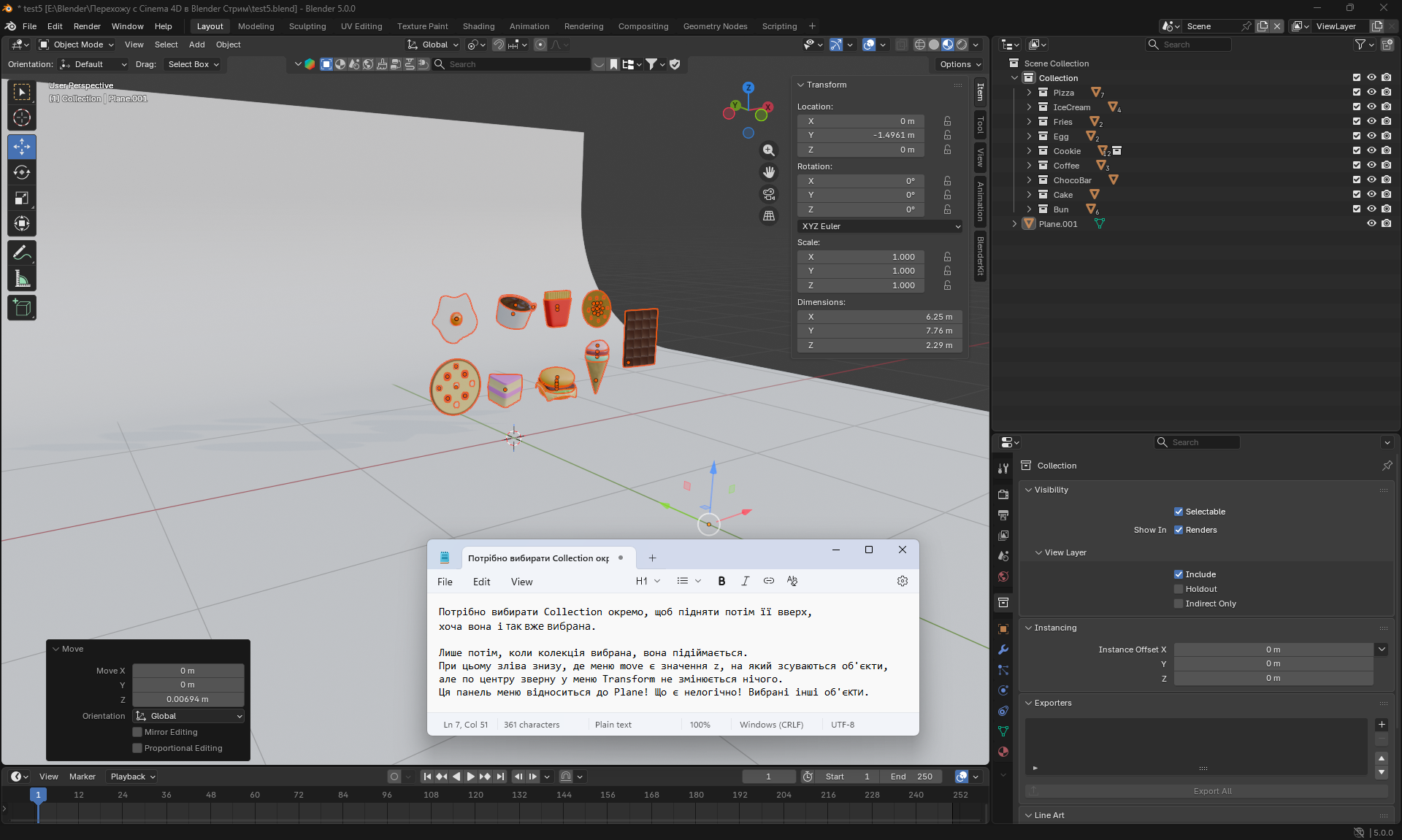
Task: Activate the Annotate pencil tool
Action: click(x=22, y=253)
